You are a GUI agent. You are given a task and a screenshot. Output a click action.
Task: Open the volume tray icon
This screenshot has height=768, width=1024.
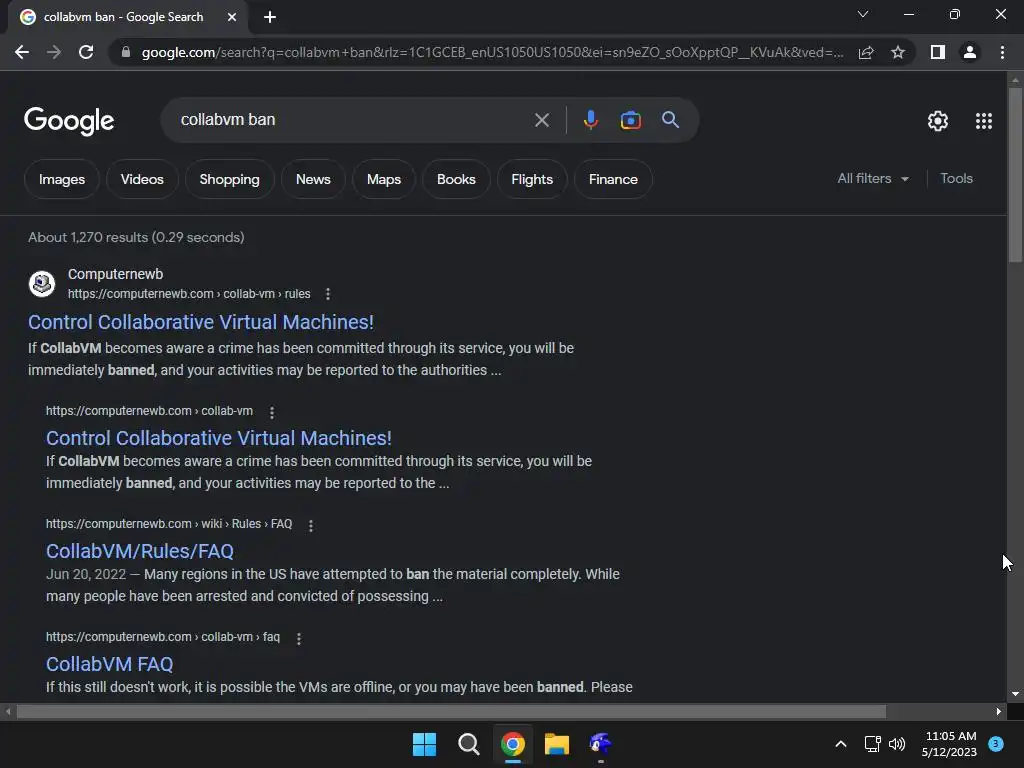(897, 744)
